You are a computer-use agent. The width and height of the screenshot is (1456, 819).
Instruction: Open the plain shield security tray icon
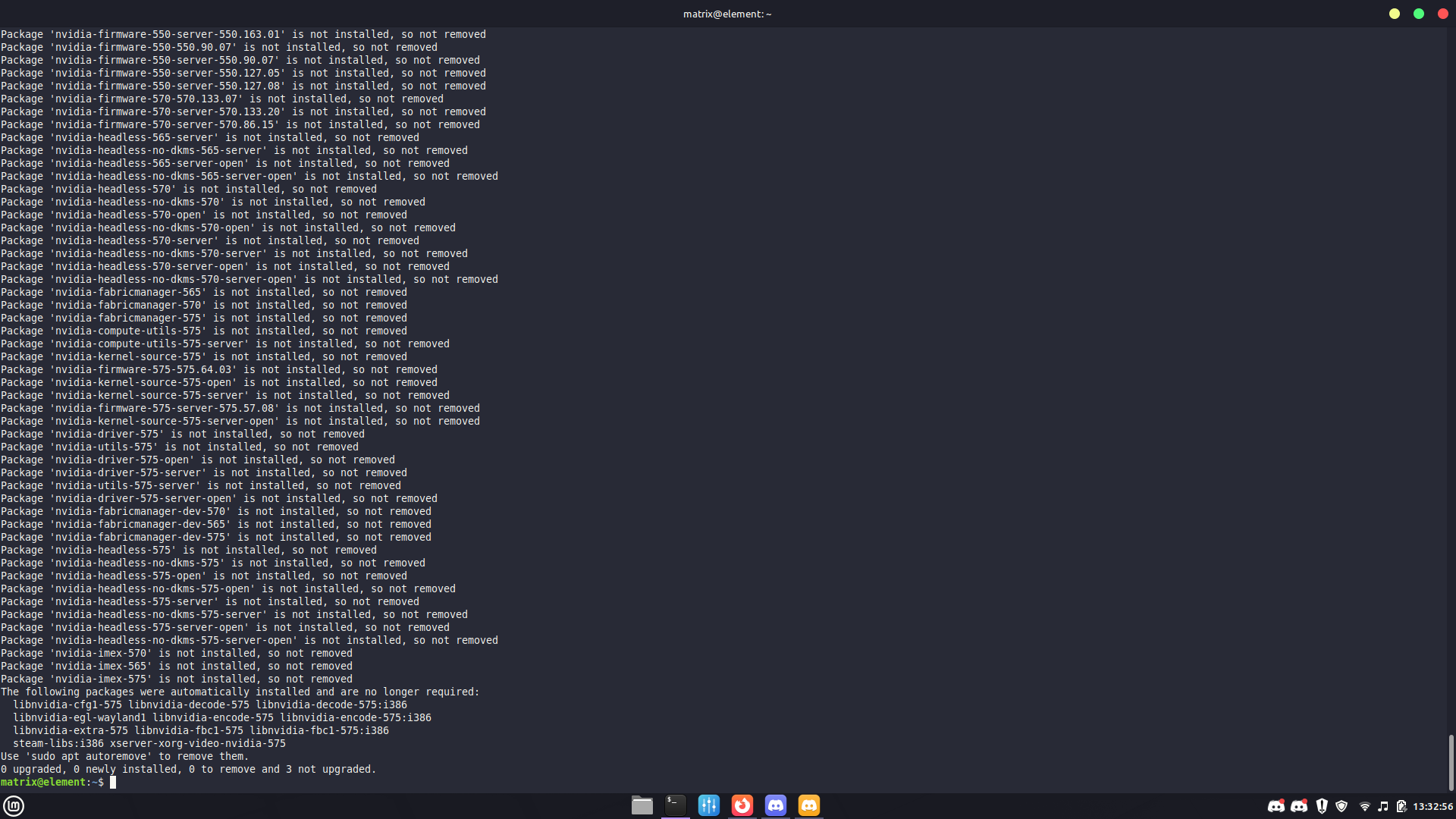(1341, 806)
